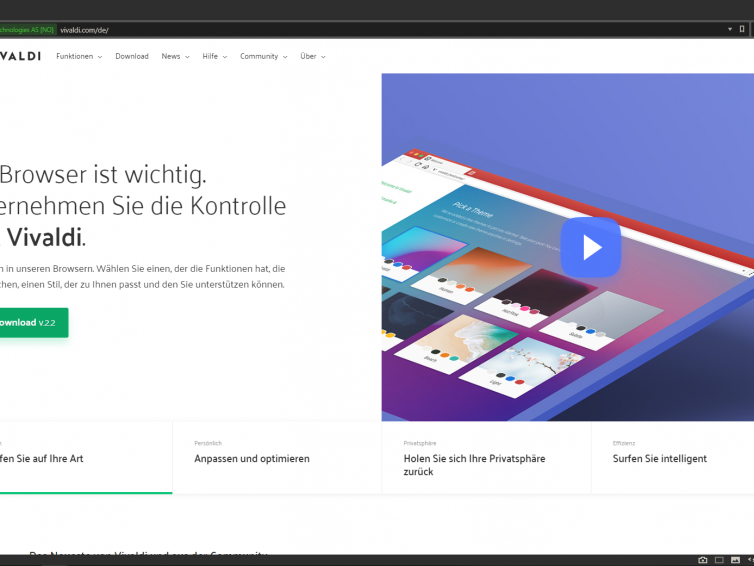Select the 'Anpassen und optimieren' tab
The height and width of the screenshot is (566, 754).
click(277, 458)
